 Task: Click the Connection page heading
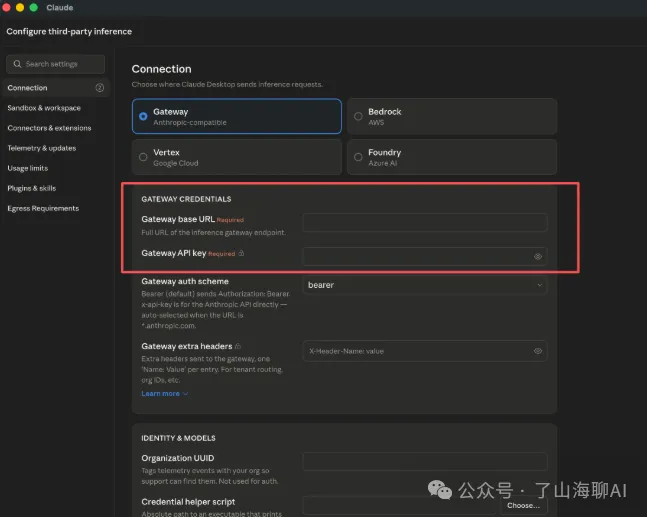tap(161, 69)
